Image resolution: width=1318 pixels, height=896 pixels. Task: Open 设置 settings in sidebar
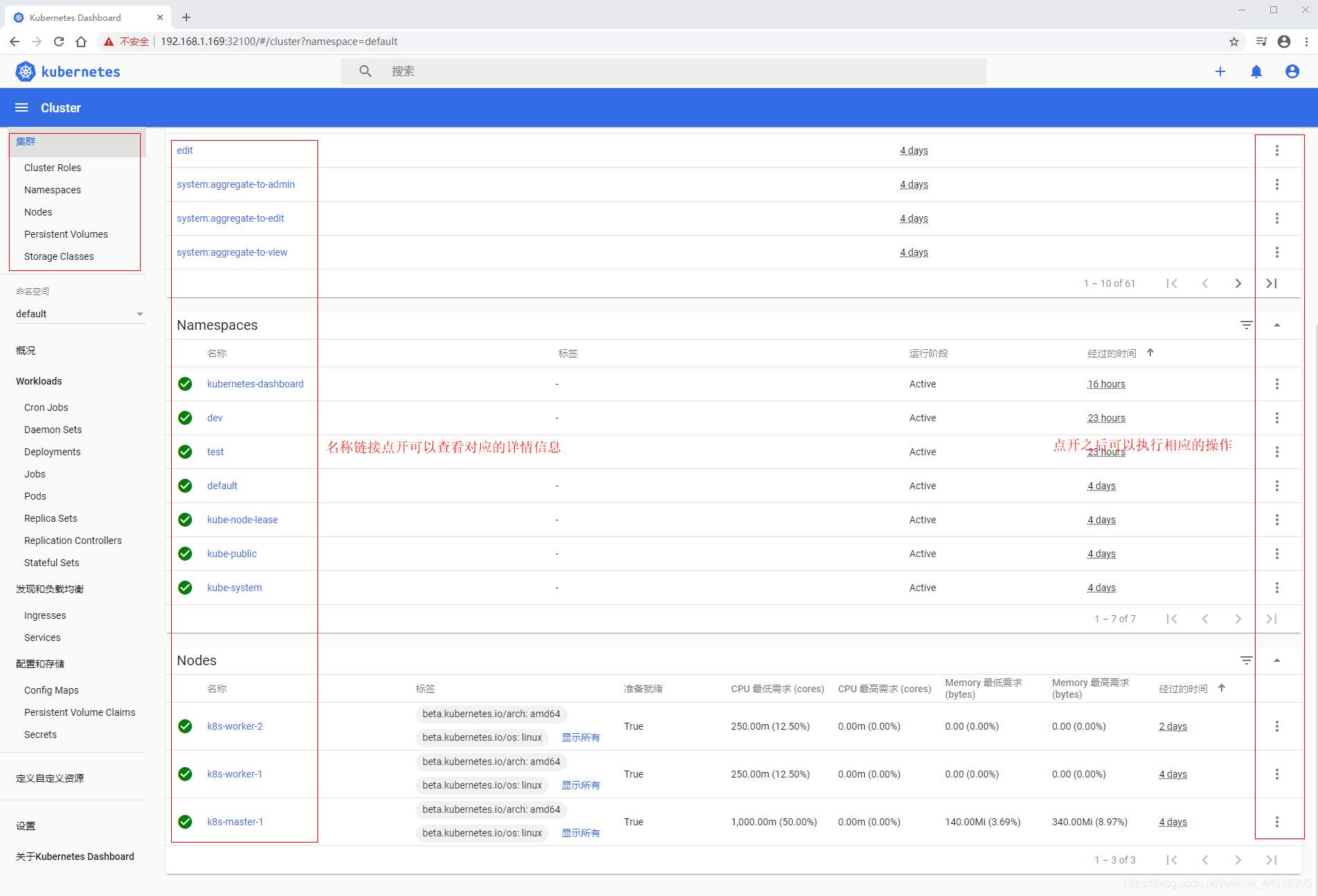coord(26,826)
